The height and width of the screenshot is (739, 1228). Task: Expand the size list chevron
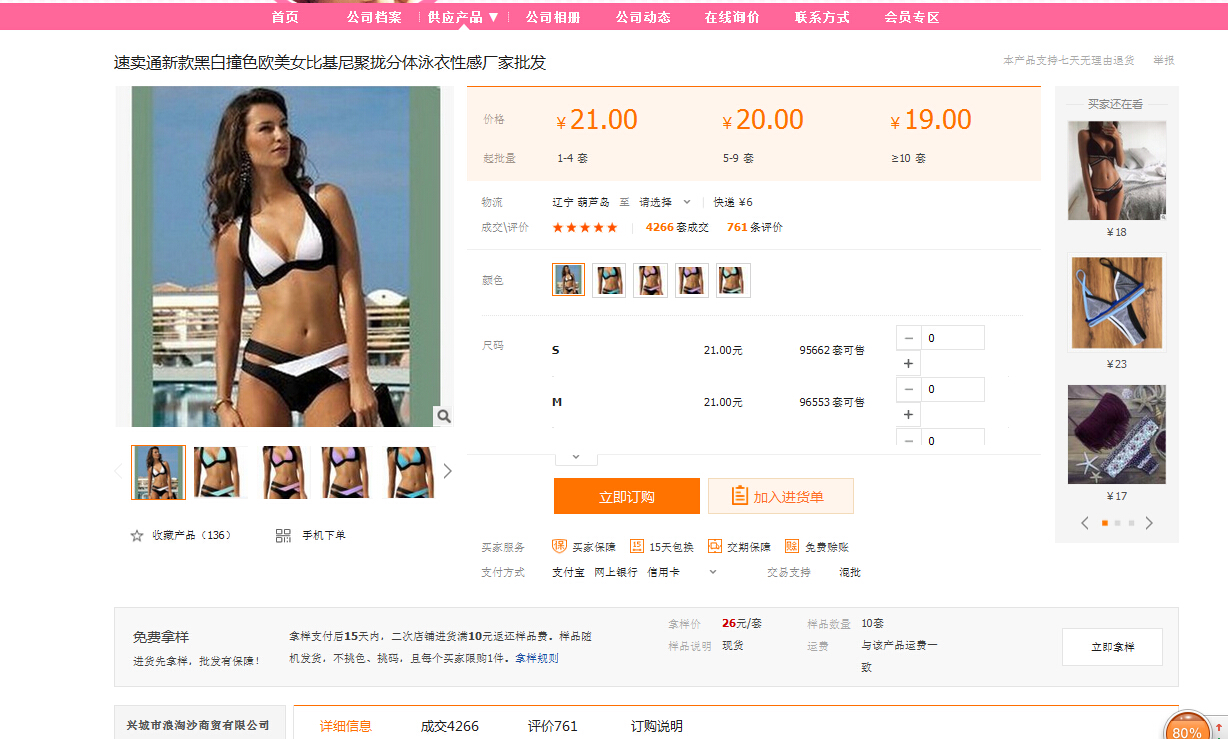point(576,456)
